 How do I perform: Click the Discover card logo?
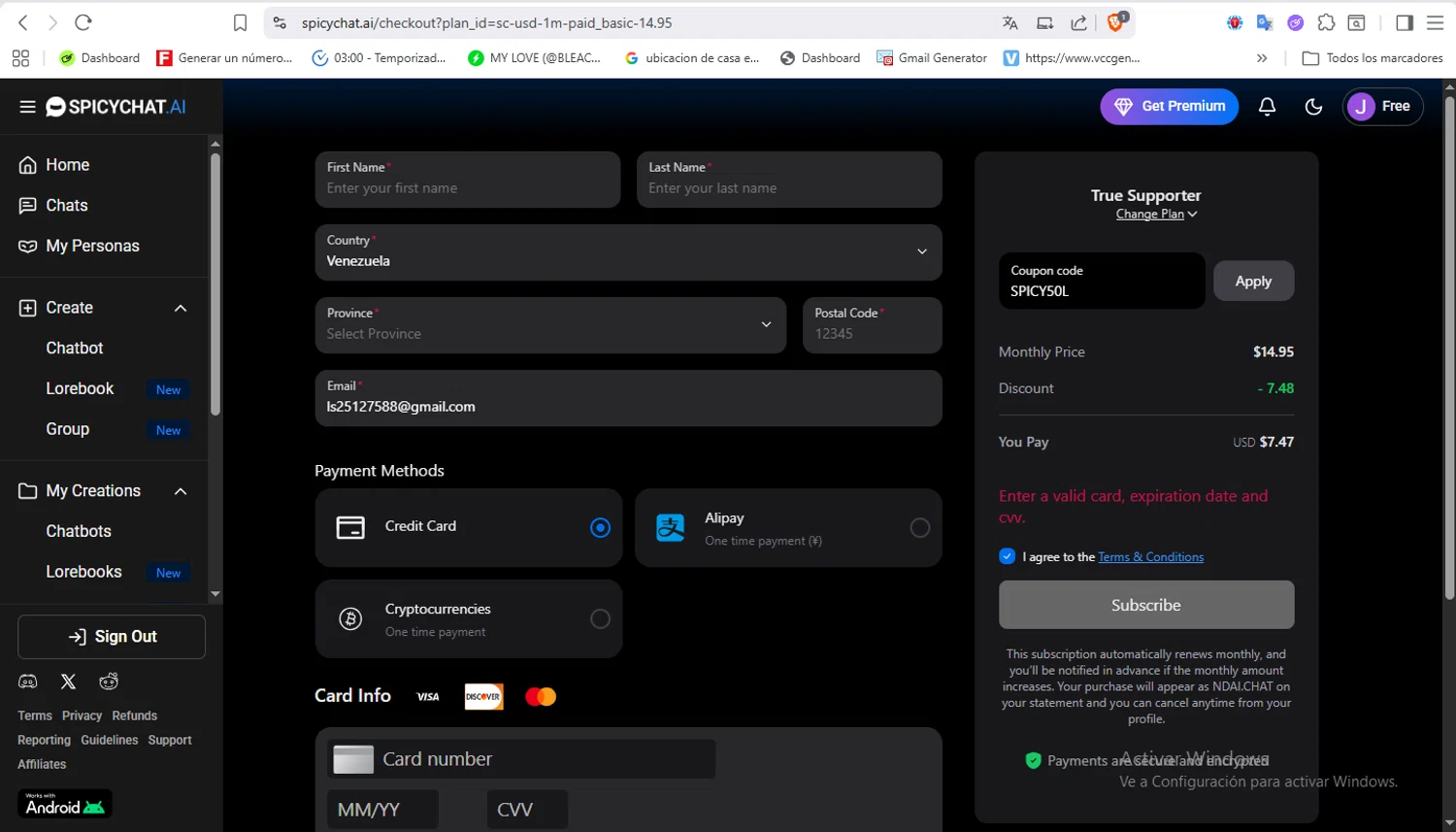483,696
